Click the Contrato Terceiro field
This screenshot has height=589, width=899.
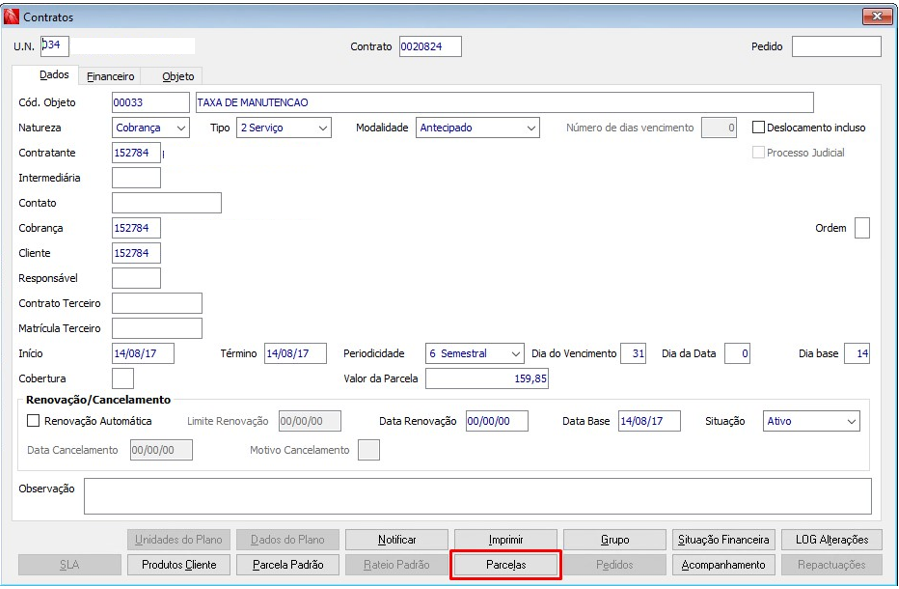click(x=157, y=303)
